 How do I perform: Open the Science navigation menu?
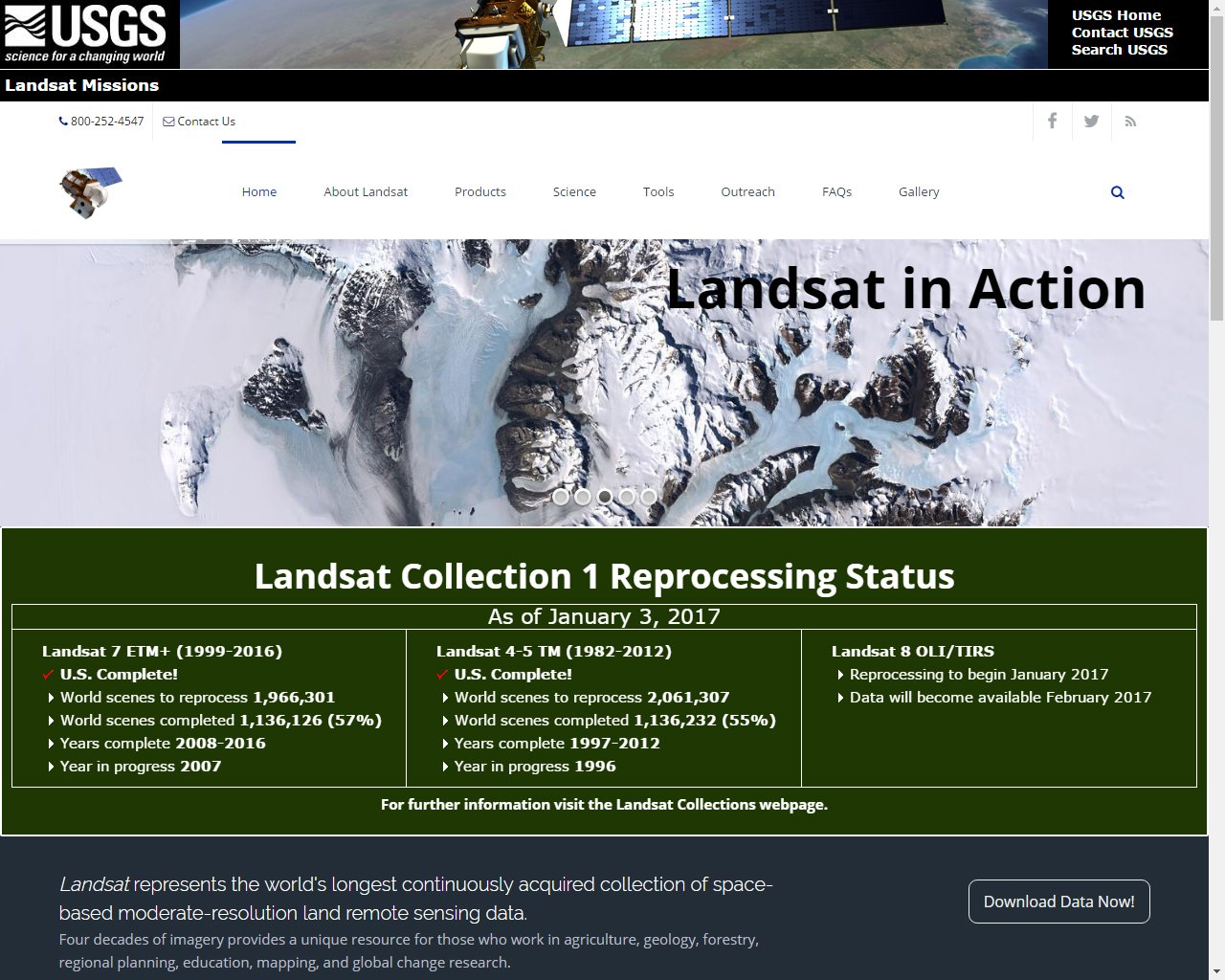pos(574,191)
